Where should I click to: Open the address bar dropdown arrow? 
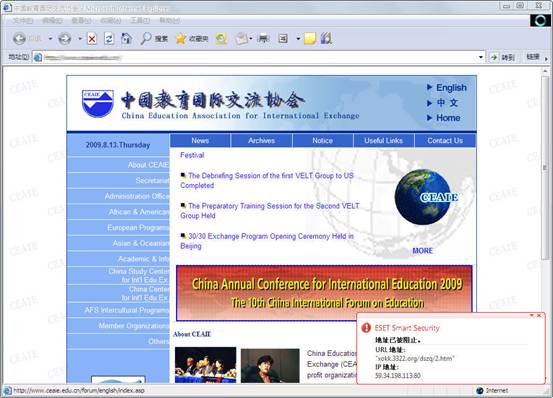point(481,57)
